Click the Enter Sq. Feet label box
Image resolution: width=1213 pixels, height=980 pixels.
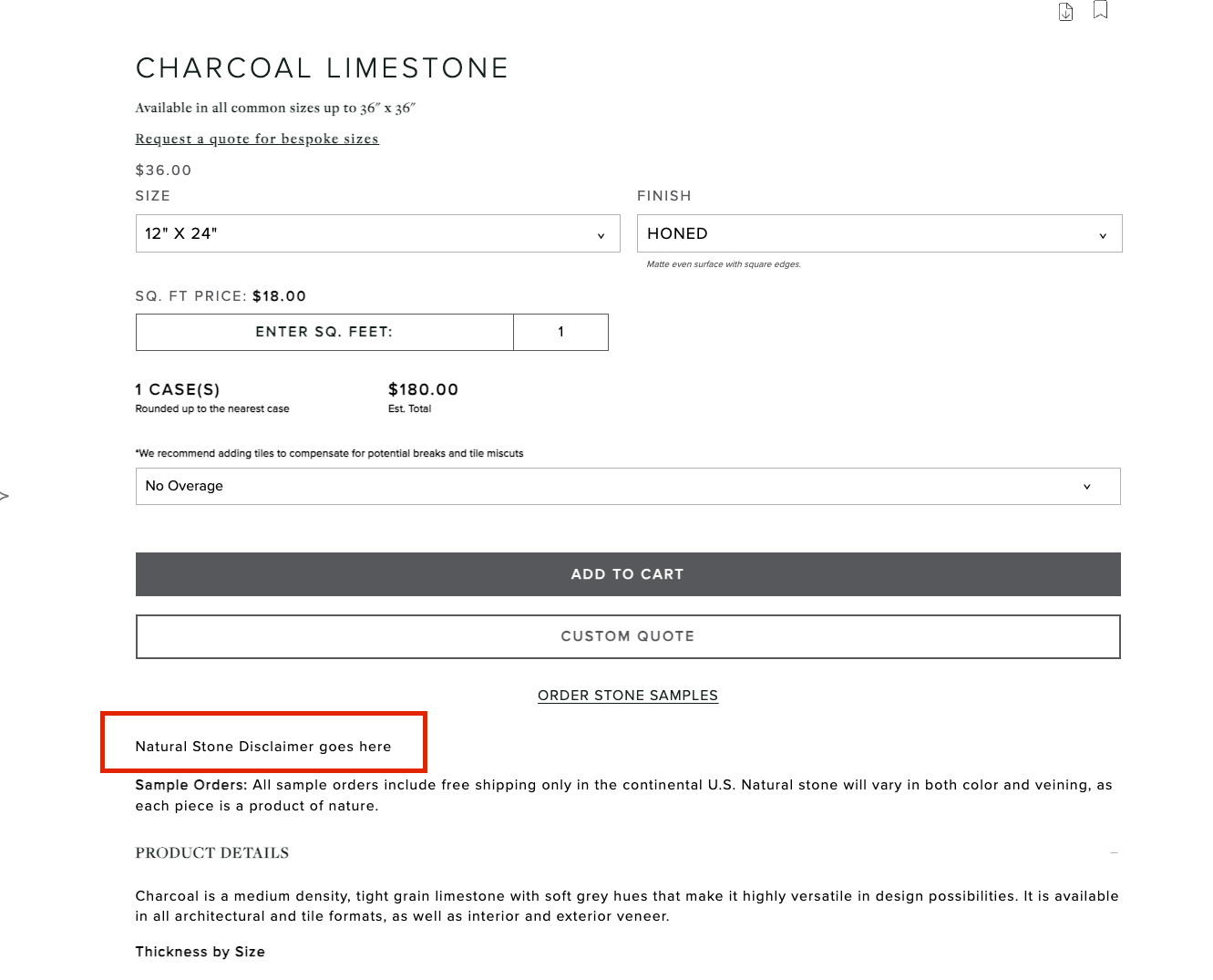tap(324, 332)
